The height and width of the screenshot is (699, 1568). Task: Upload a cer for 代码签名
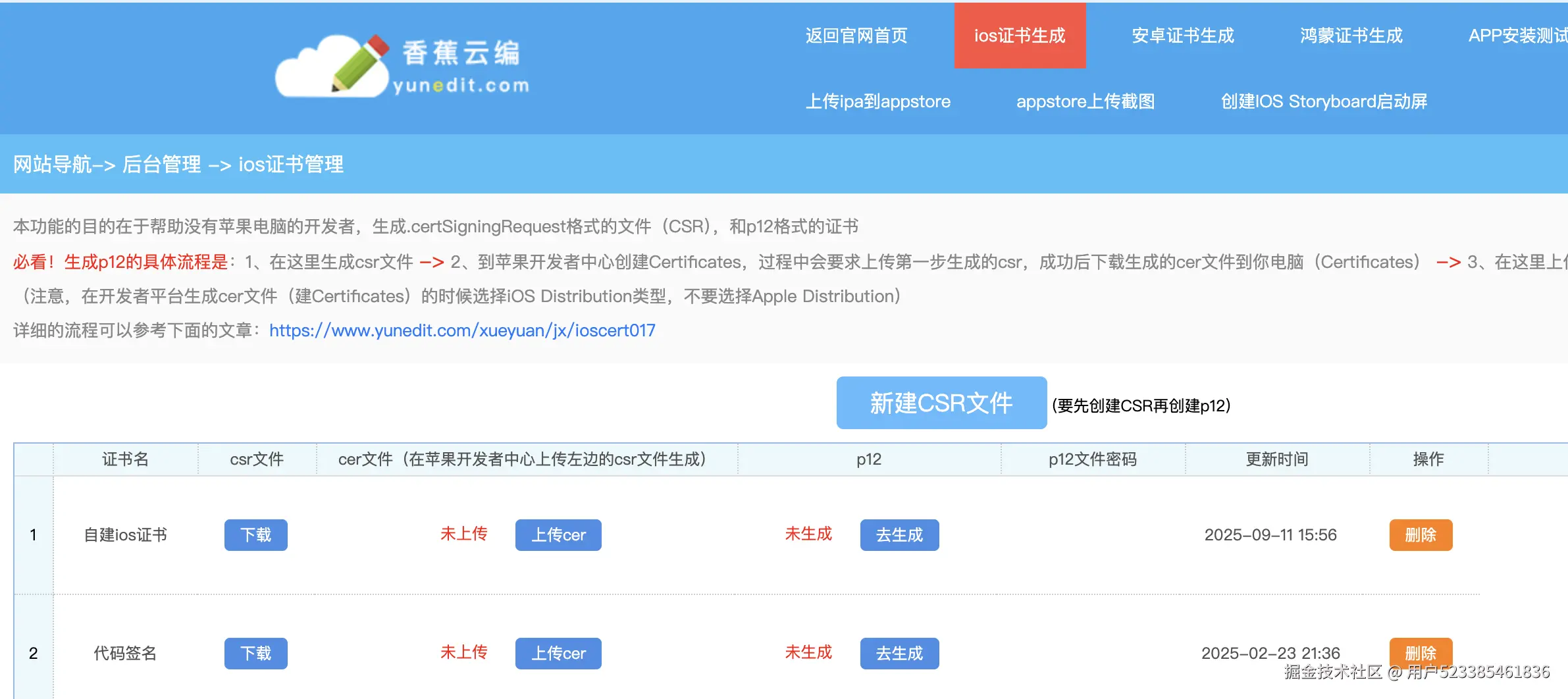pos(558,653)
